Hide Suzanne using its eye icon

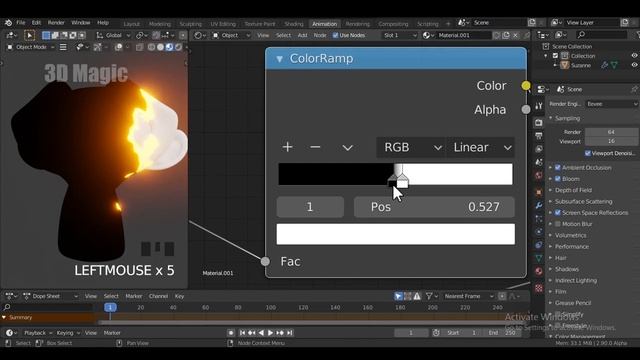point(634,65)
